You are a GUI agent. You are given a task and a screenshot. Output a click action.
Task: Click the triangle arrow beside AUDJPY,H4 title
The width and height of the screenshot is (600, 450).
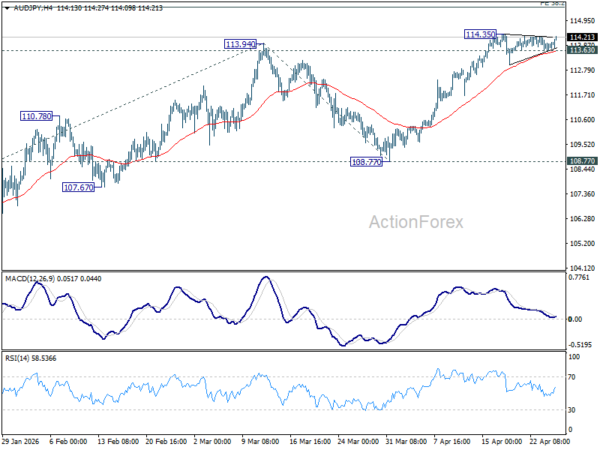7,8
